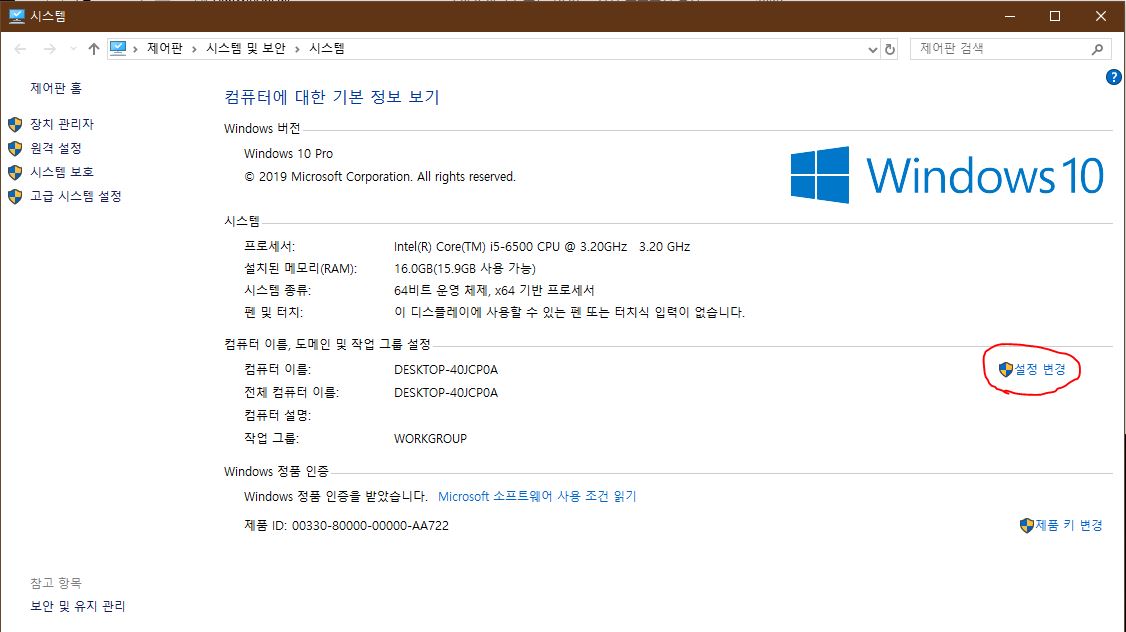
Task: Go to Control Panel Home (제어판 홈)
Action: (x=56, y=88)
